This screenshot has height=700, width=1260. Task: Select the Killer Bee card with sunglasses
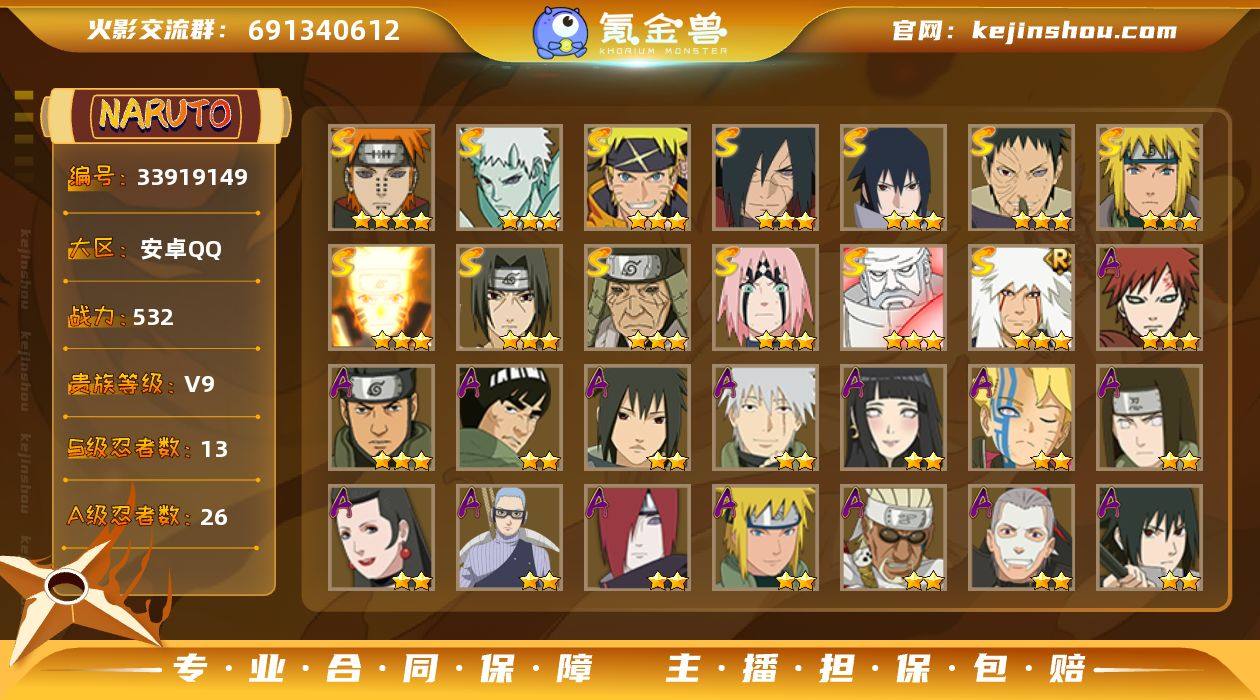pos(894,538)
